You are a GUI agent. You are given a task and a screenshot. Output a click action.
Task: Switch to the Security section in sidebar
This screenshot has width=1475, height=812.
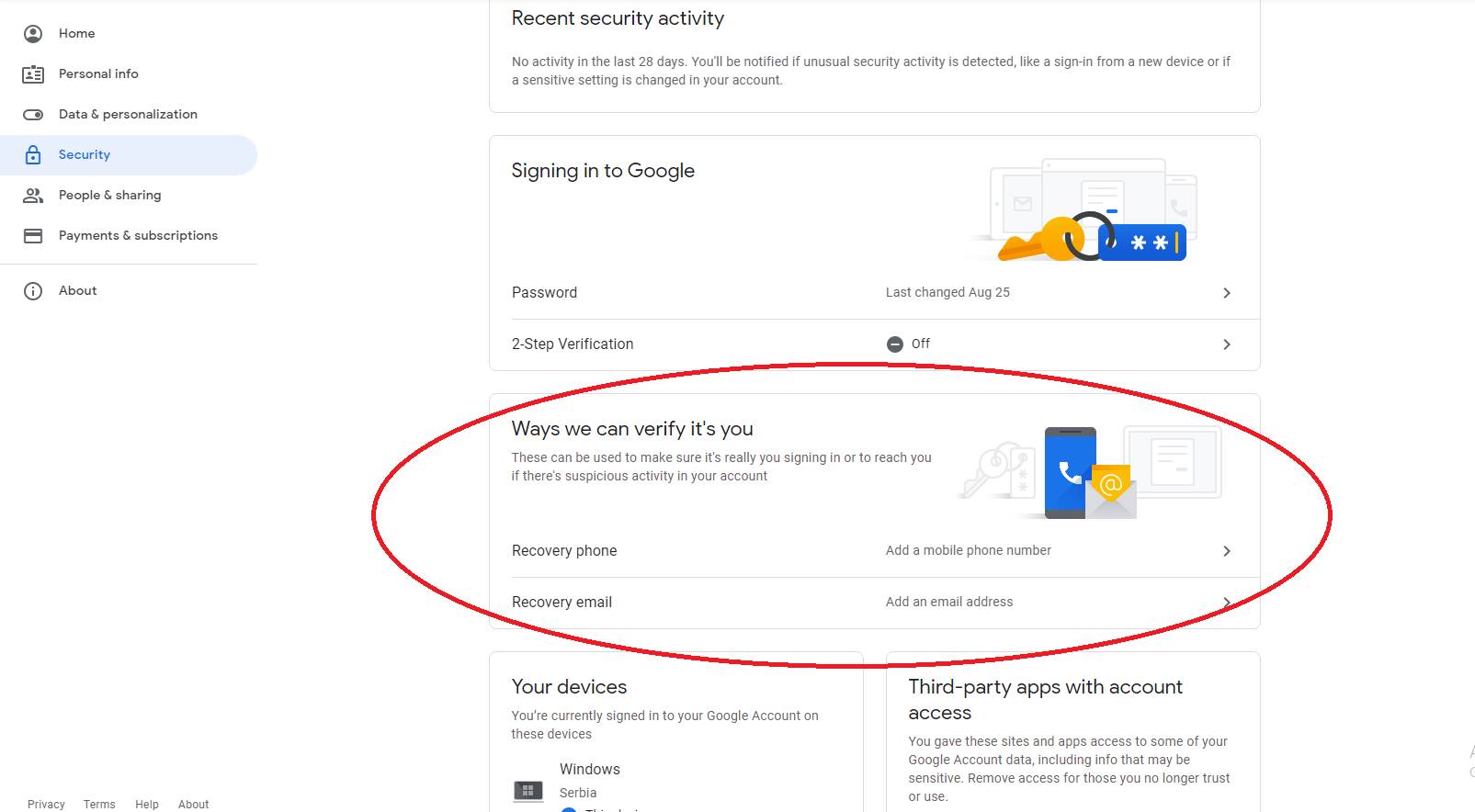tap(84, 154)
